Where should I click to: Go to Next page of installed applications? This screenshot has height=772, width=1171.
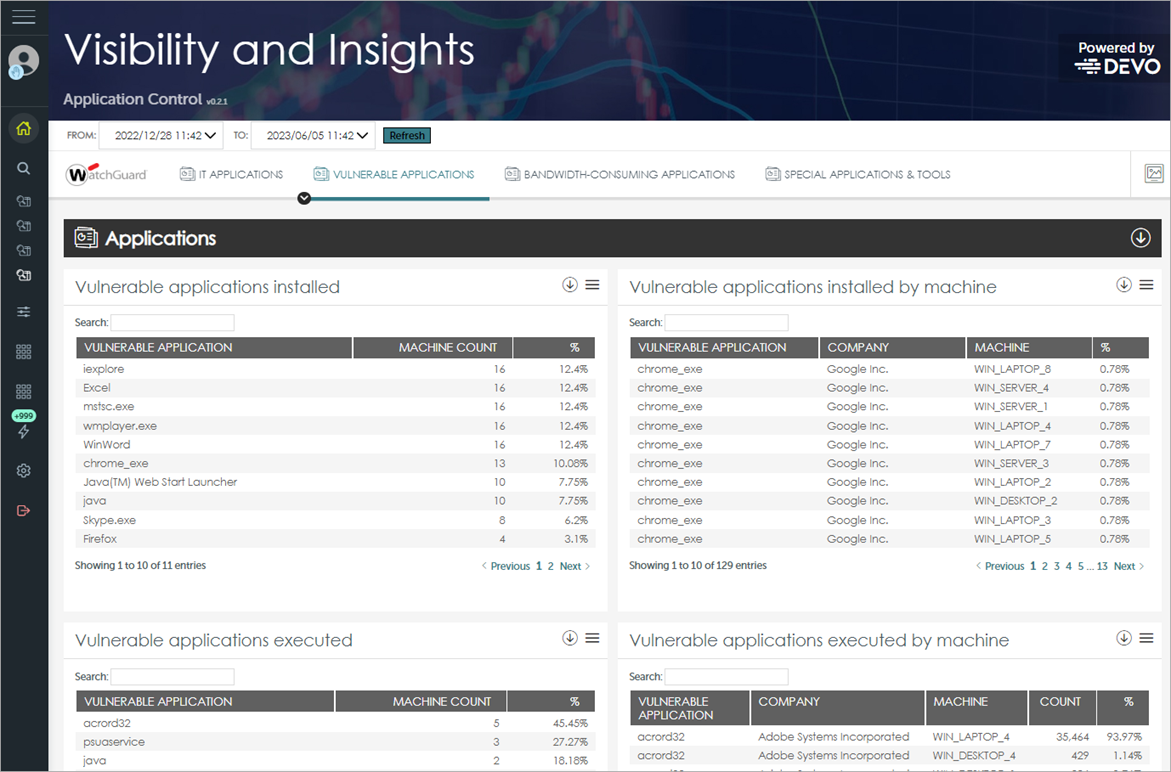[x=571, y=565]
